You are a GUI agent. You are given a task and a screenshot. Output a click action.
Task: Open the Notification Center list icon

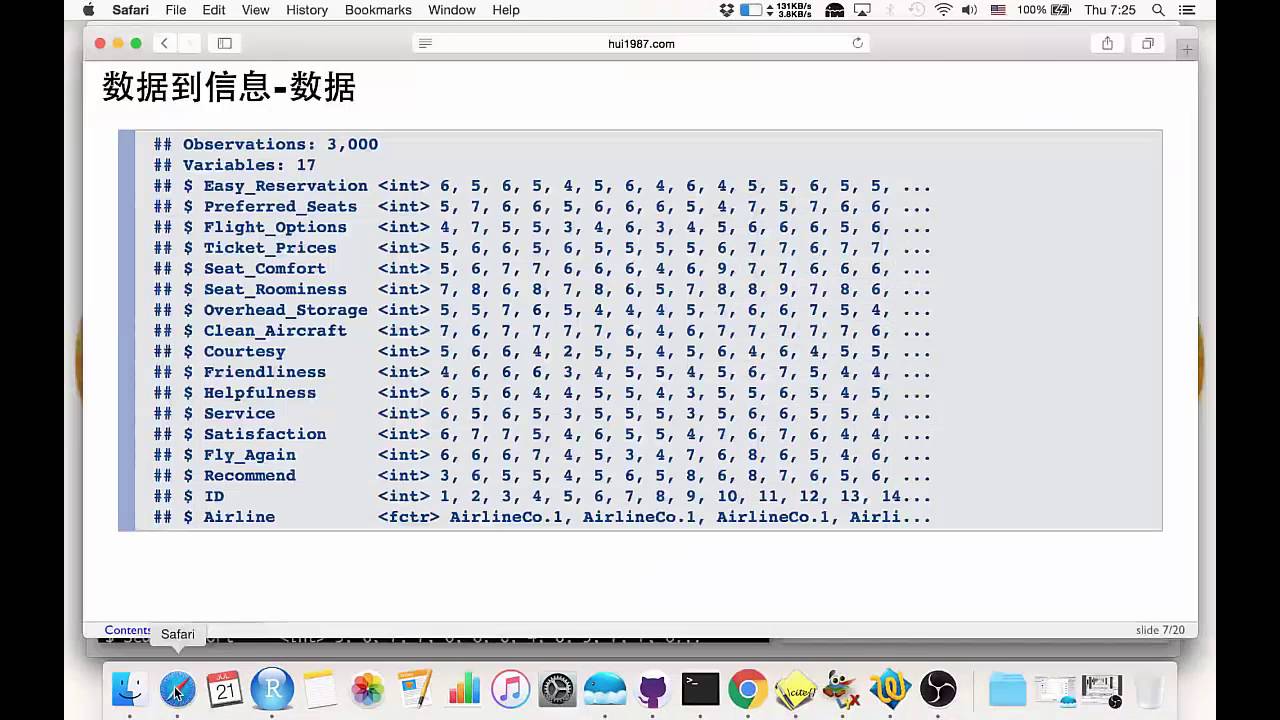pos(1187,10)
